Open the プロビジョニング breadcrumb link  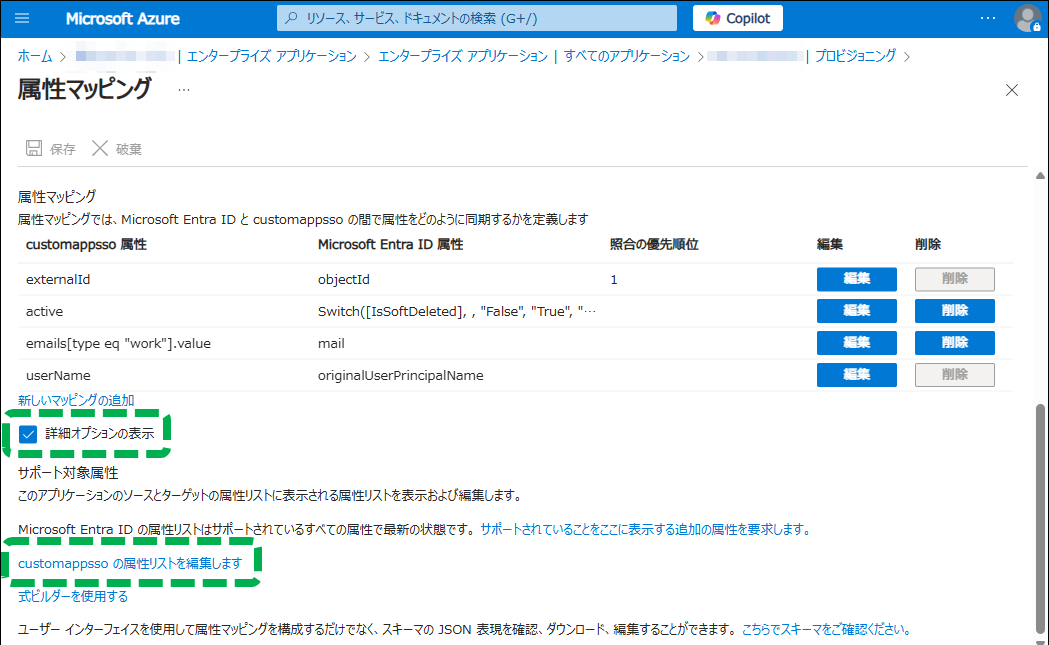[855, 56]
